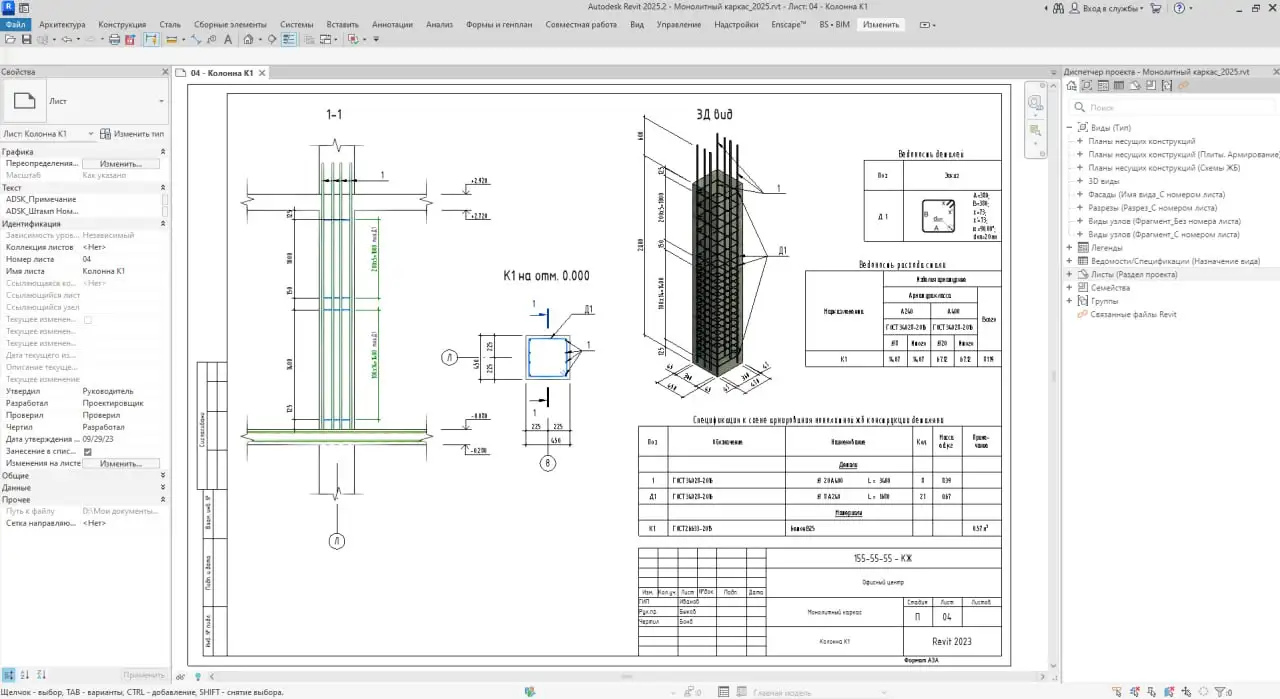Click the Open file icon in quick access toolbar
Image resolution: width=1280 pixels, height=699 pixels.
[x=10, y=40]
